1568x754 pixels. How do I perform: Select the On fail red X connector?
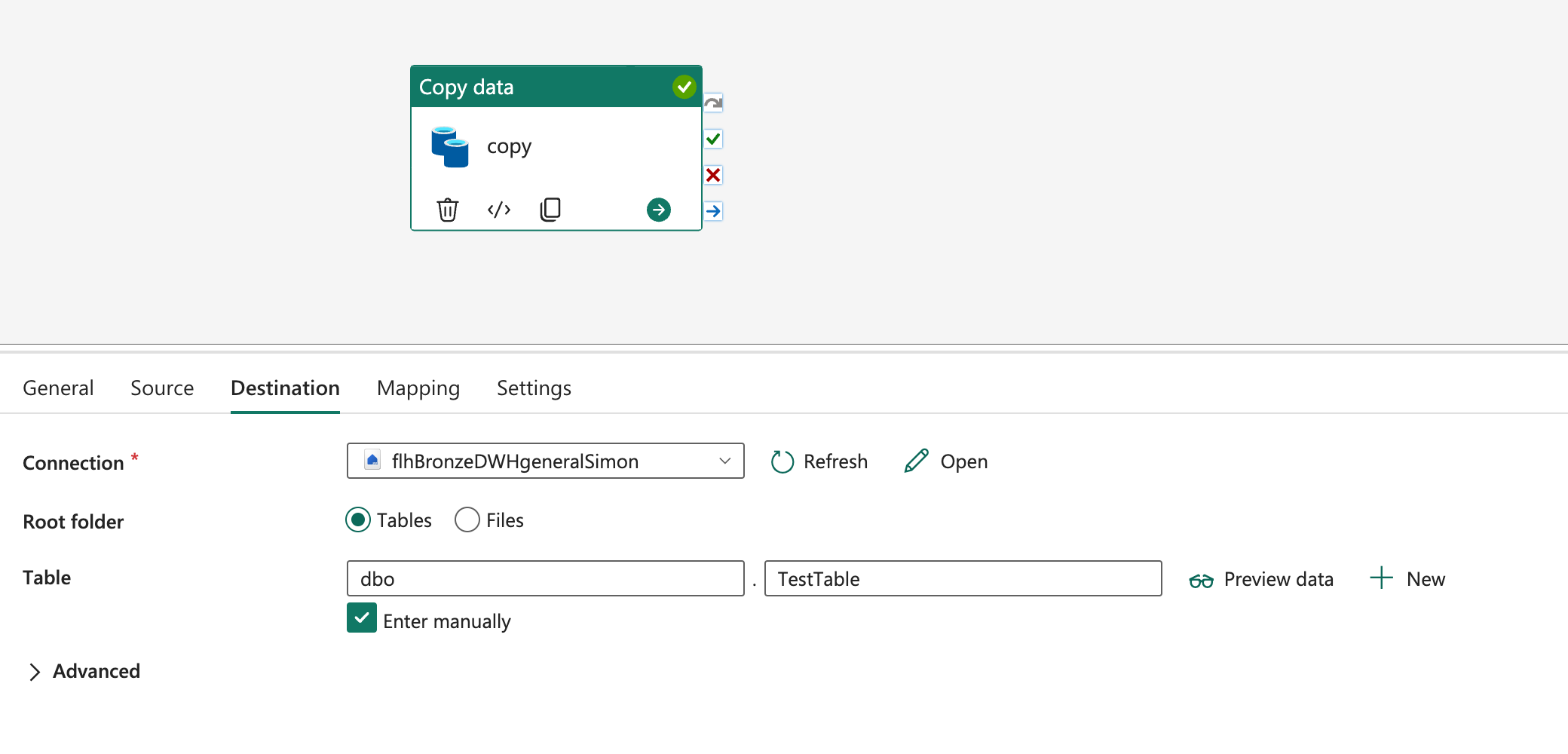tap(713, 175)
